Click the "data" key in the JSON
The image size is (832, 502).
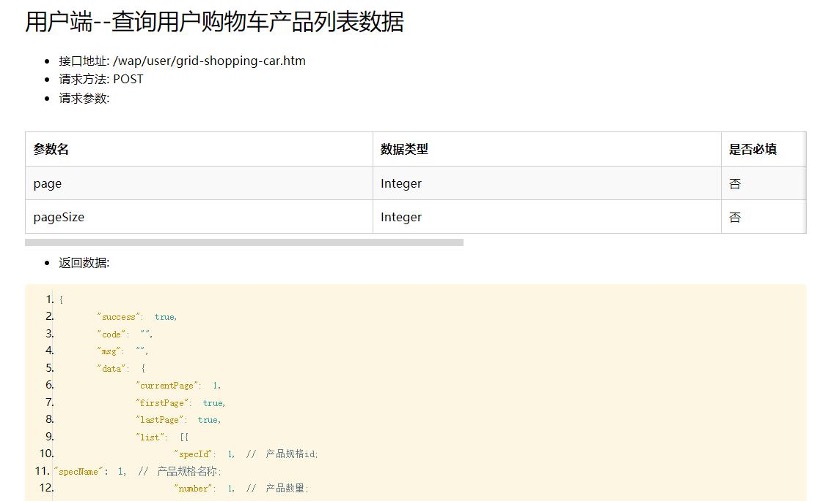[112, 368]
